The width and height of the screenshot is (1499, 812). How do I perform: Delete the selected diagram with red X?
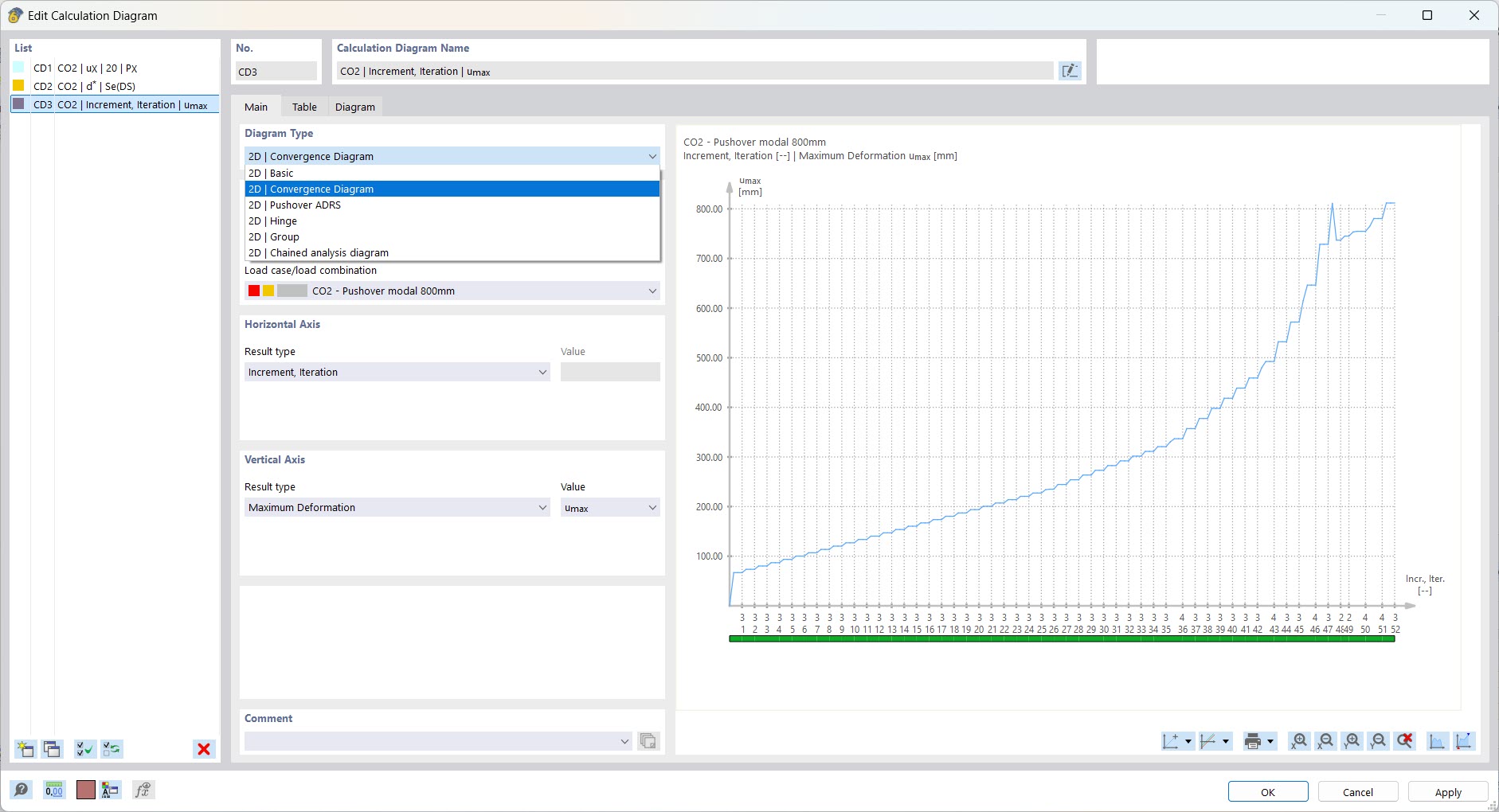[x=204, y=749]
